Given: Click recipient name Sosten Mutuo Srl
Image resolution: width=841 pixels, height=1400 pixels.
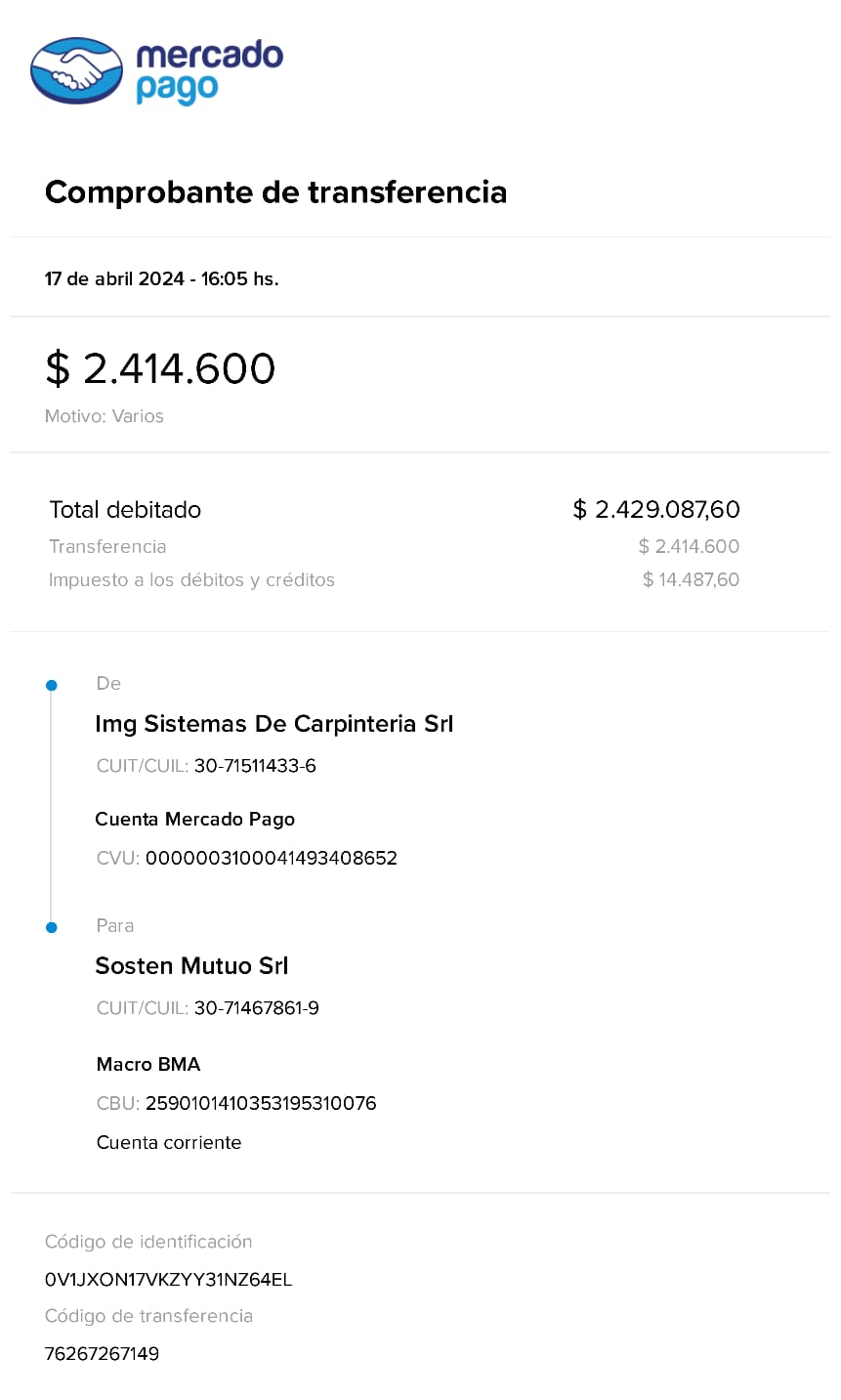Looking at the screenshot, I should coord(191,966).
